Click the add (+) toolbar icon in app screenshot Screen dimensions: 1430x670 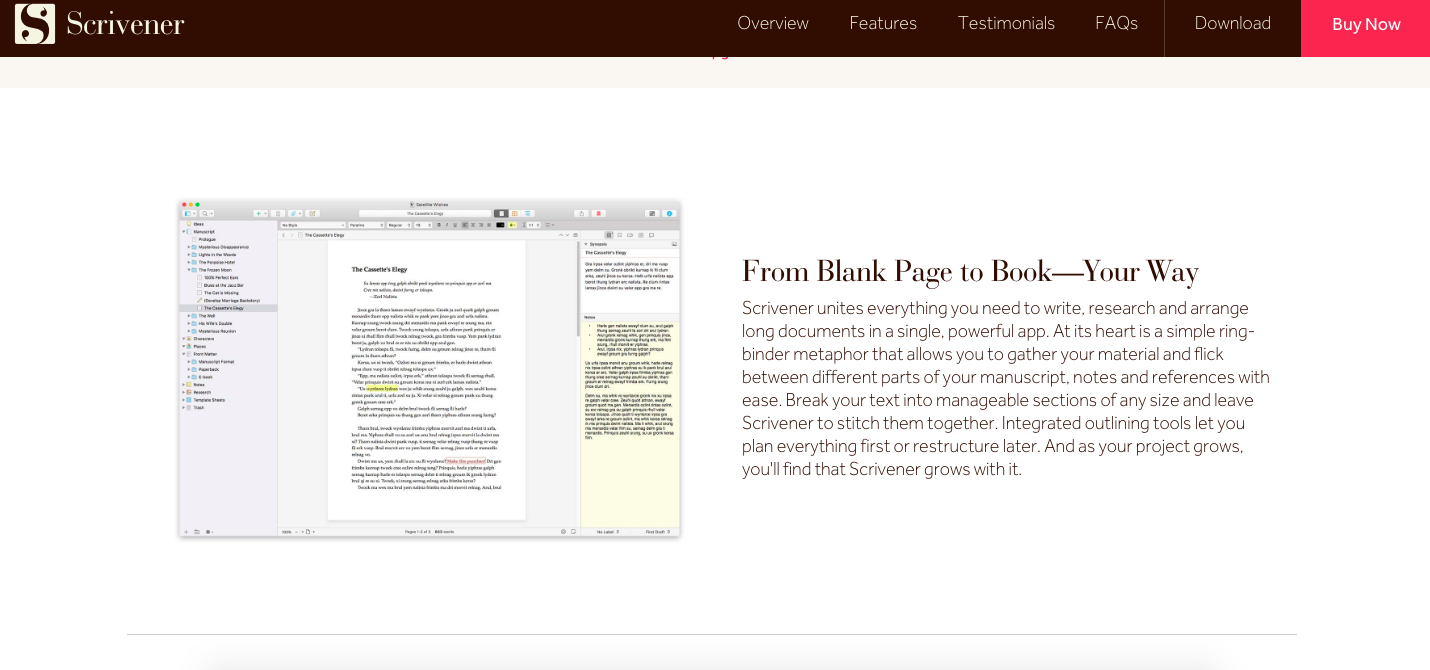259,213
